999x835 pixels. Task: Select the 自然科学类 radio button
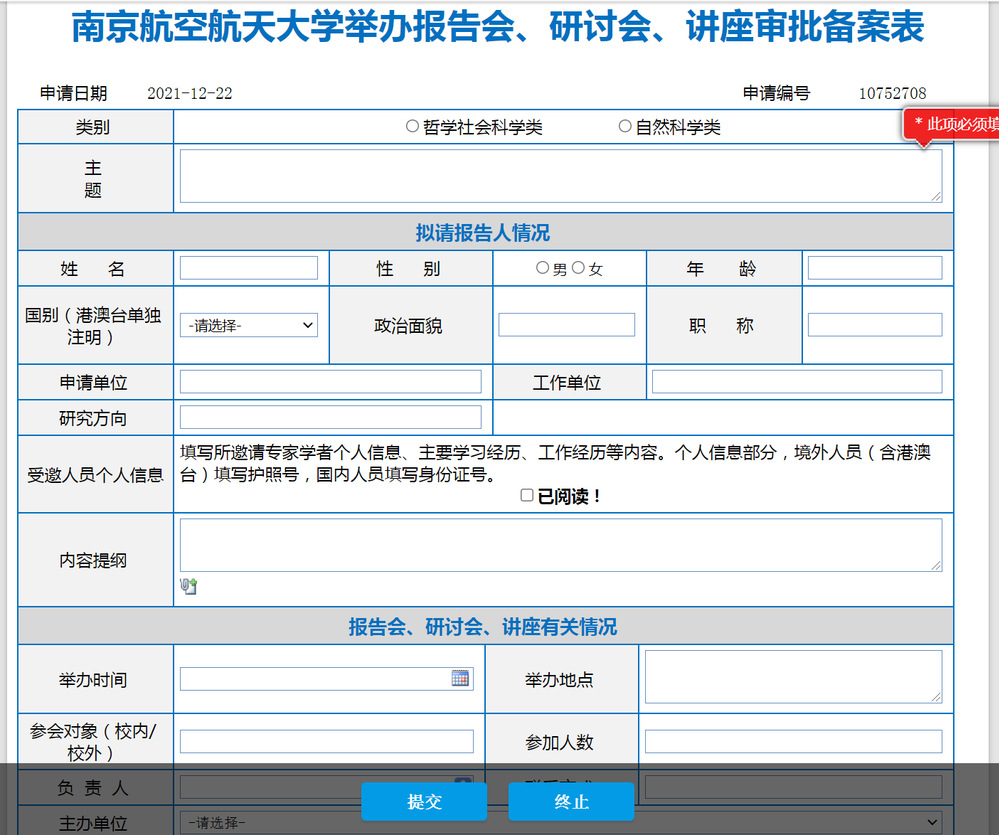[x=625, y=127]
